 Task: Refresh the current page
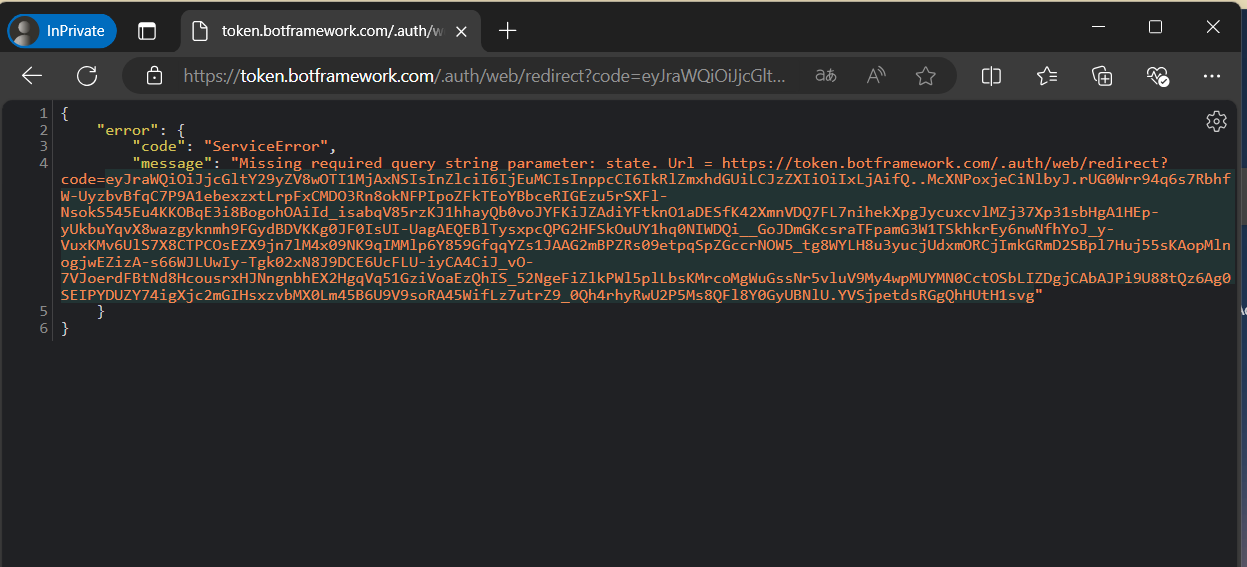[87, 76]
